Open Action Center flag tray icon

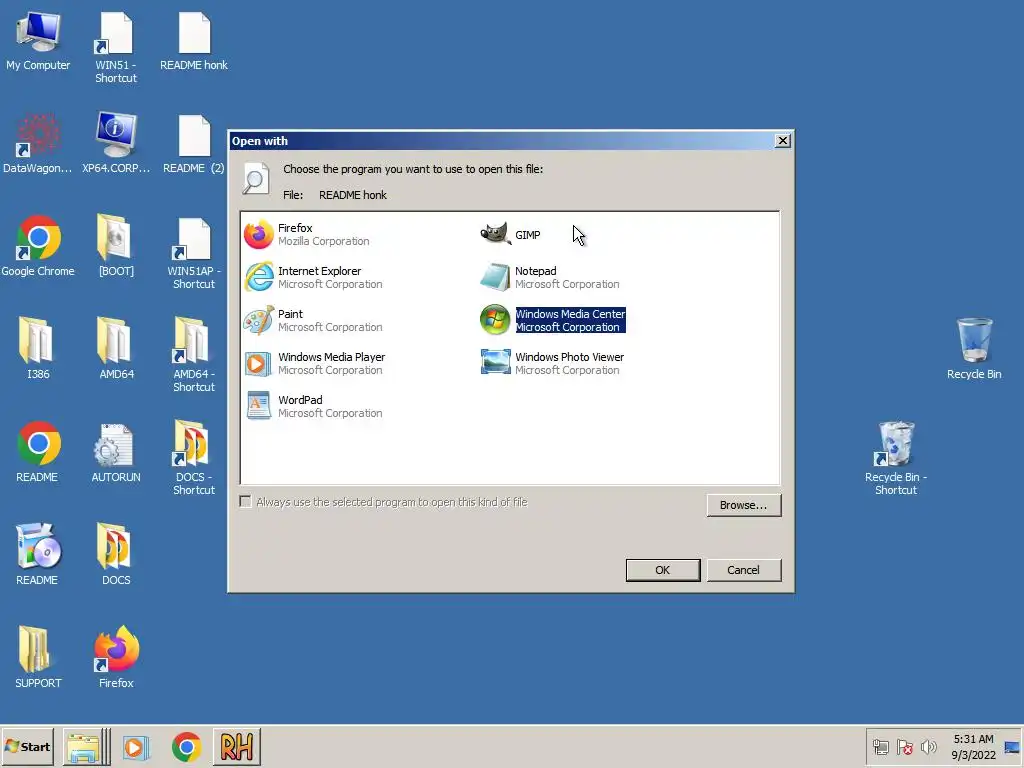(x=904, y=747)
